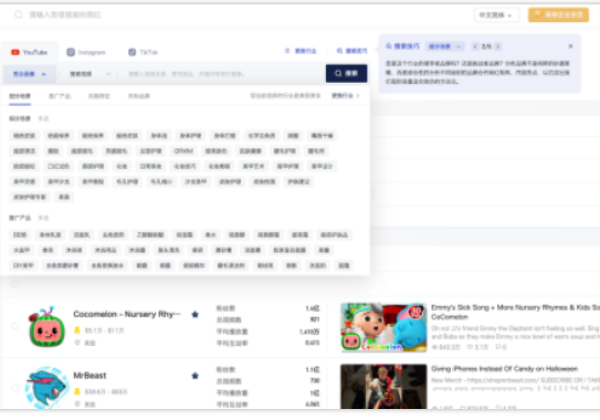Click the 更换行业 link above the search button

(301, 50)
